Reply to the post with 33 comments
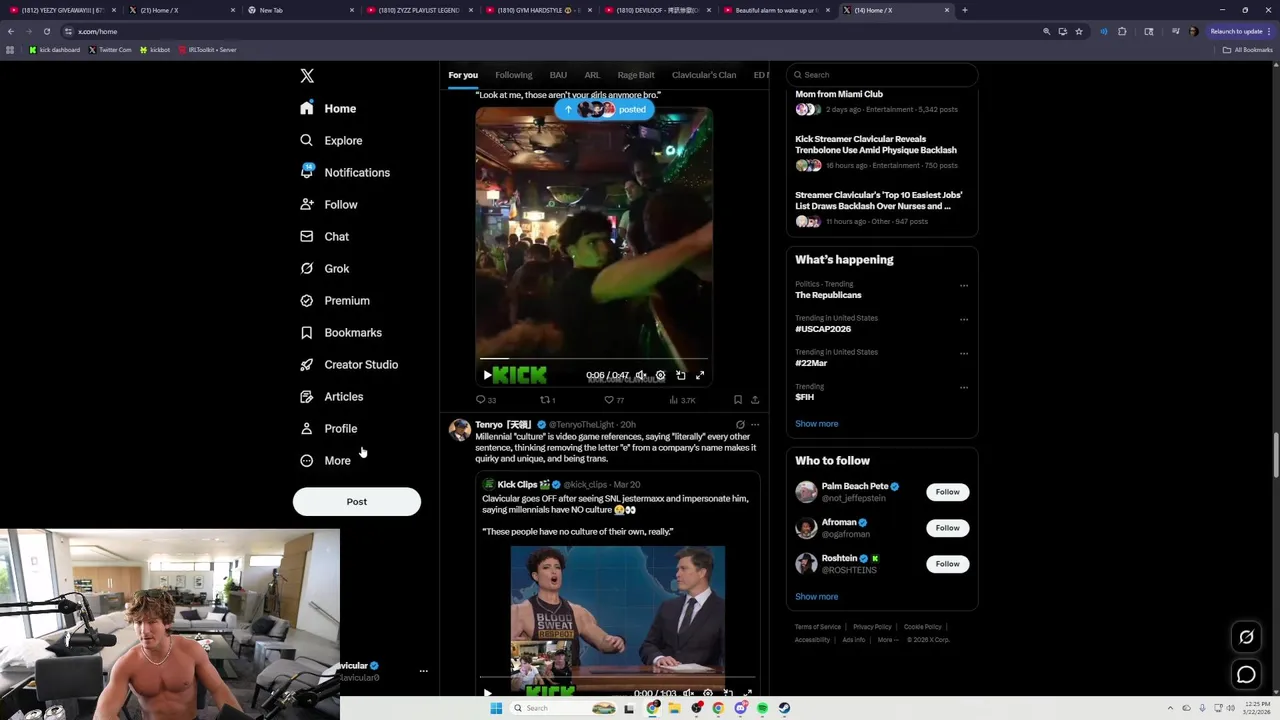This screenshot has height=720, width=1280. (x=486, y=400)
